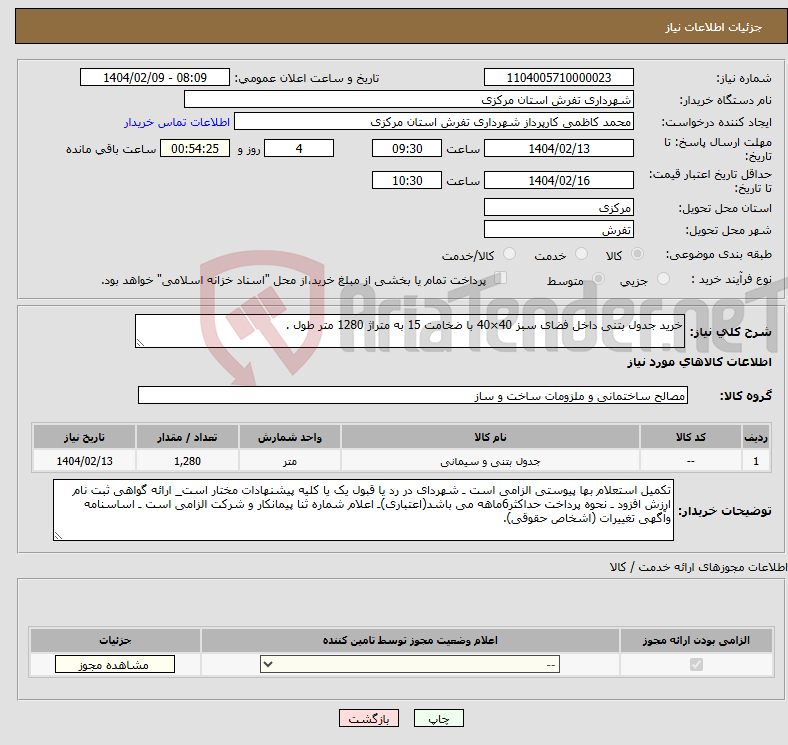Click the ایجاد کننده درخواست field
The image size is (788, 745).
434,122
